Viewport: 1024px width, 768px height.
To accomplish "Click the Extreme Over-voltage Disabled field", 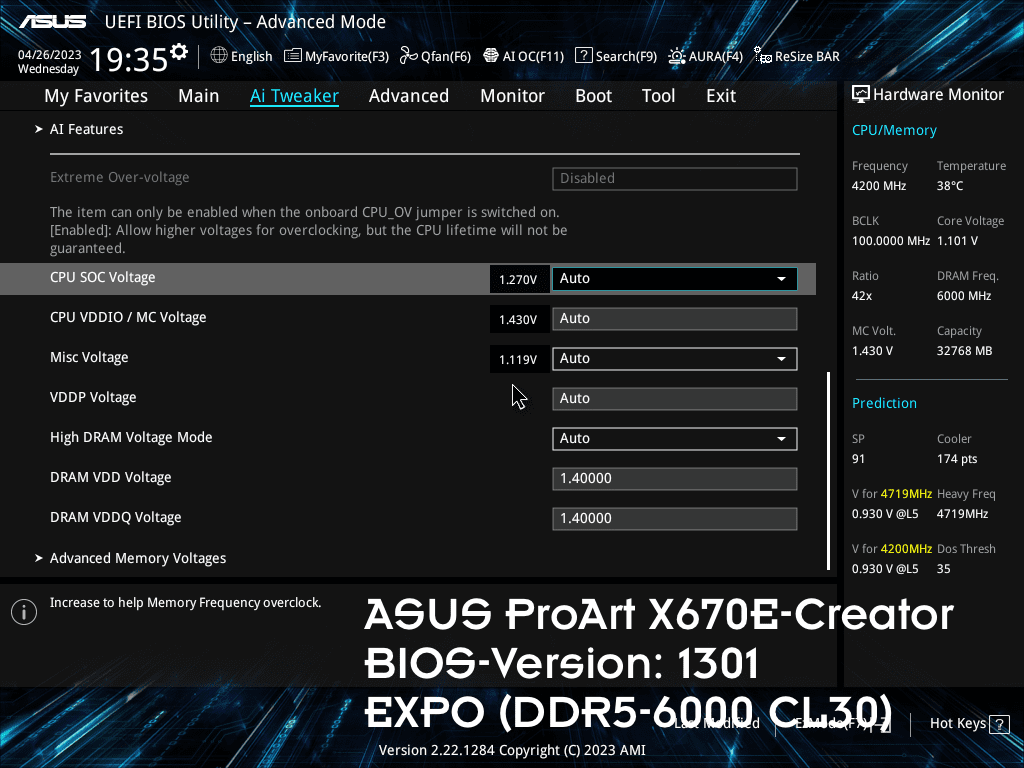I will pos(675,179).
